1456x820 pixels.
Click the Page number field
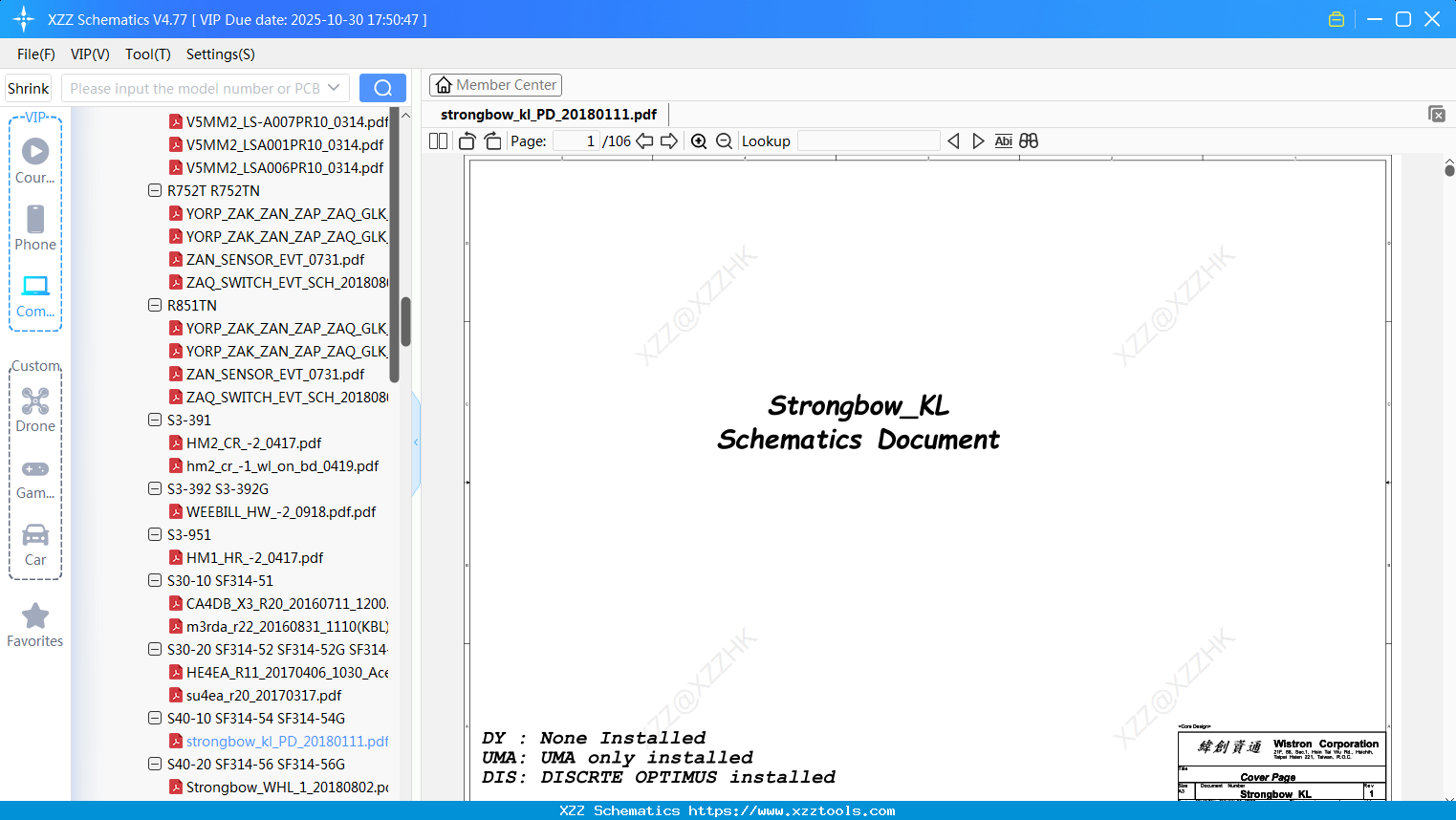(576, 141)
